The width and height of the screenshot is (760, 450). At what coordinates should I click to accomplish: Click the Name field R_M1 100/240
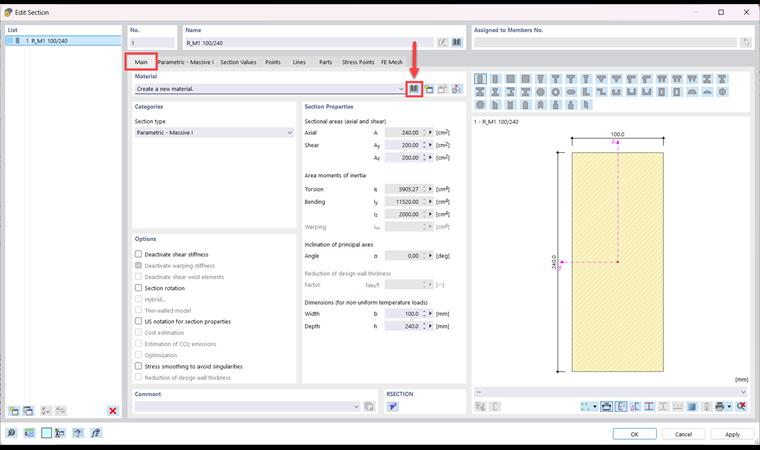coord(309,43)
